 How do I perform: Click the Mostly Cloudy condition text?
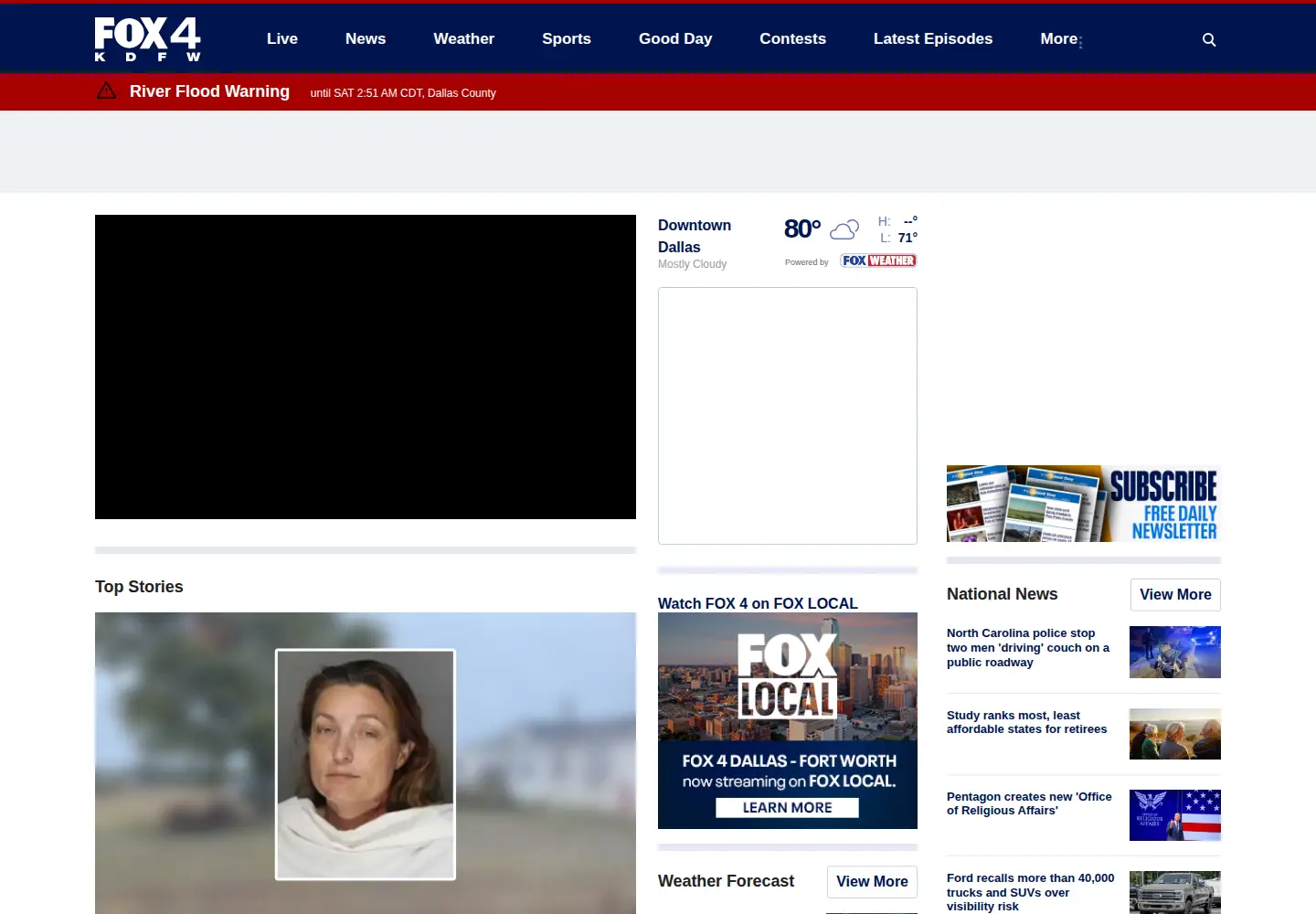[692, 264]
